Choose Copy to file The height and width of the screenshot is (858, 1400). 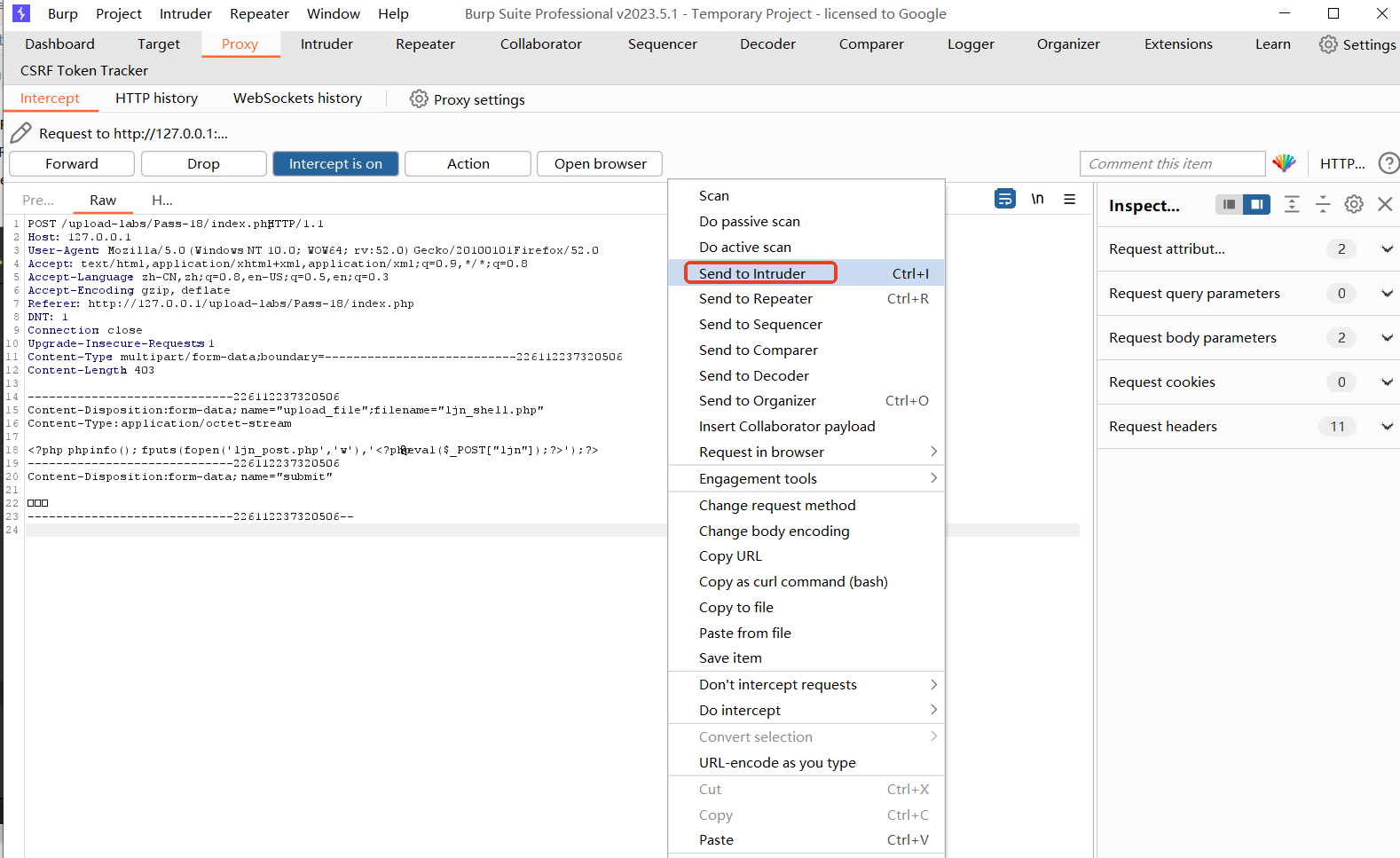click(x=806, y=608)
